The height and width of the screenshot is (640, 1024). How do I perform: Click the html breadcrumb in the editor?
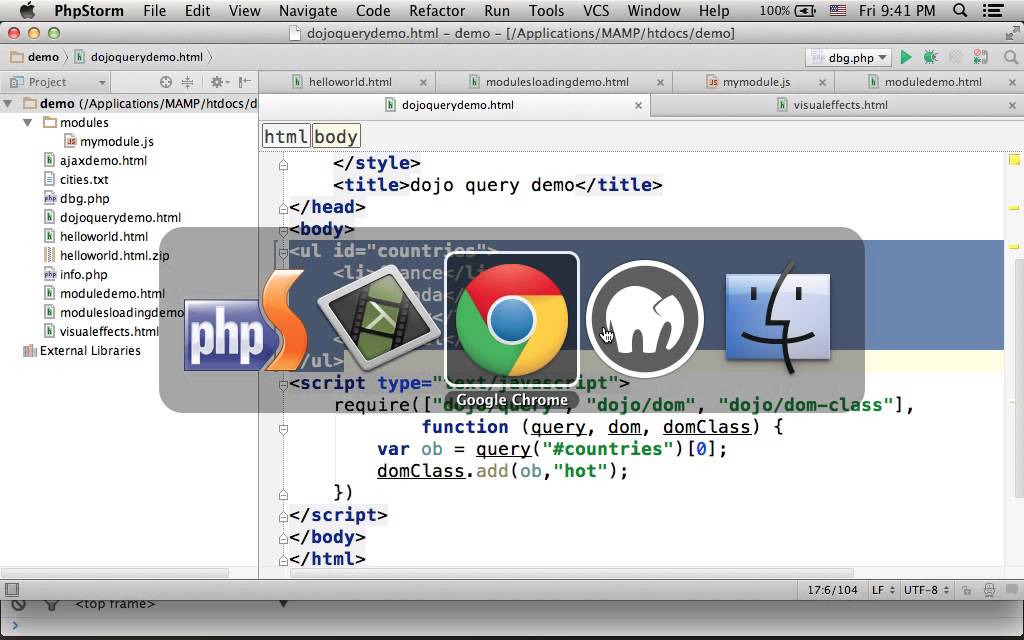point(286,136)
